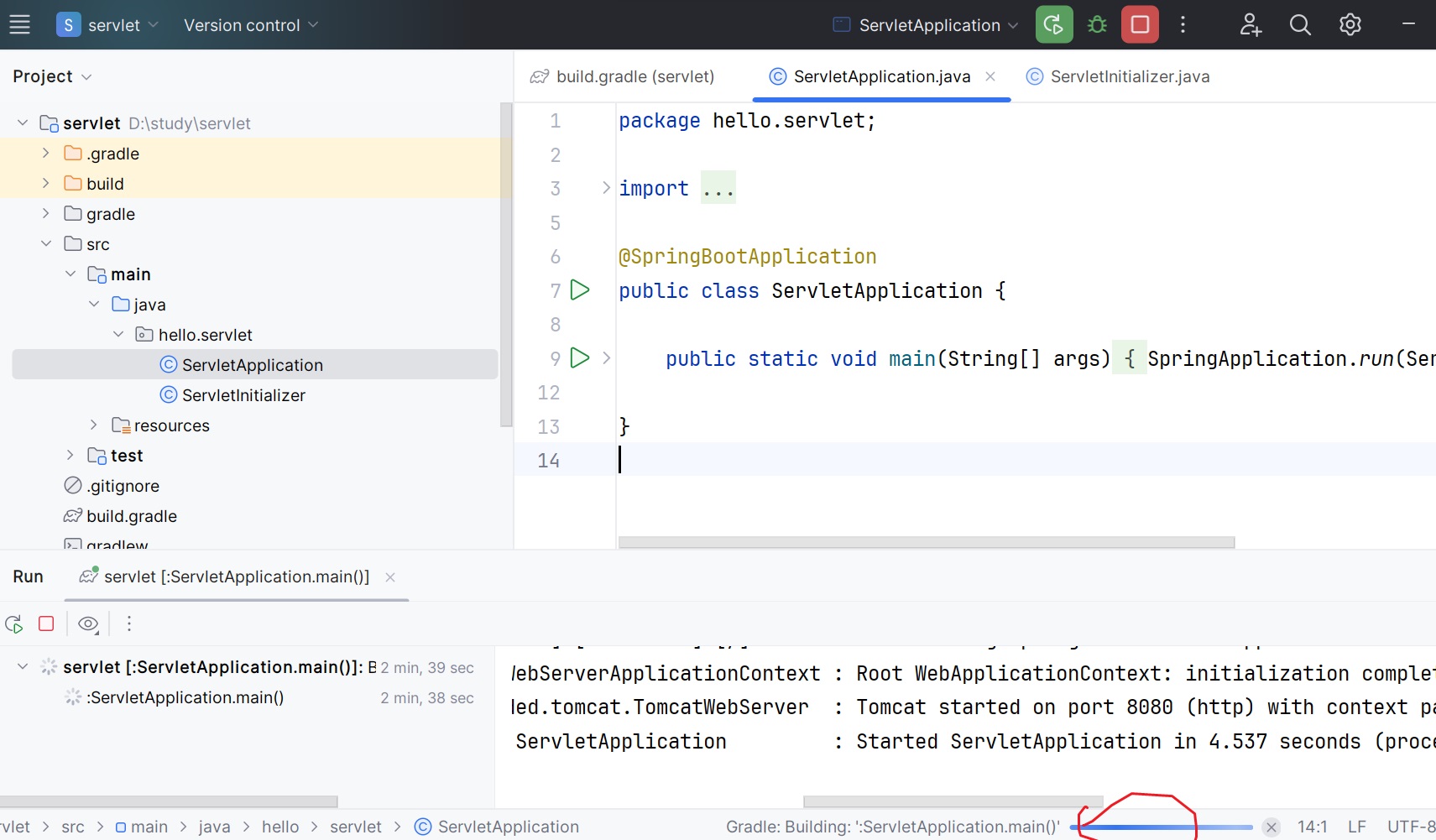Rerun from the Run panel toolbar
This screenshot has height=840, width=1436.
[x=13, y=623]
